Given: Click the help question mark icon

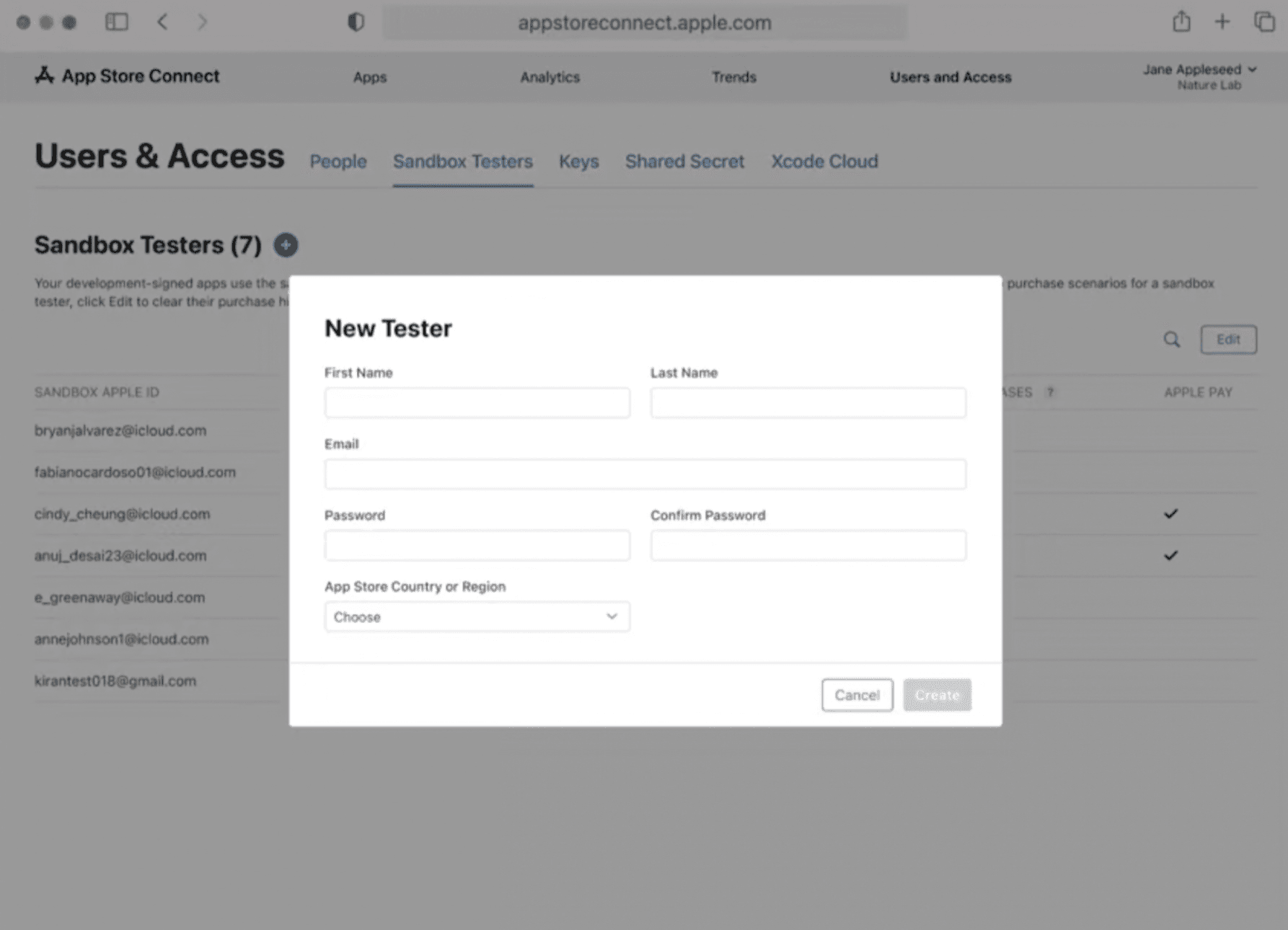Looking at the screenshot, I should pyautogui.click(x=1051, y=392).
